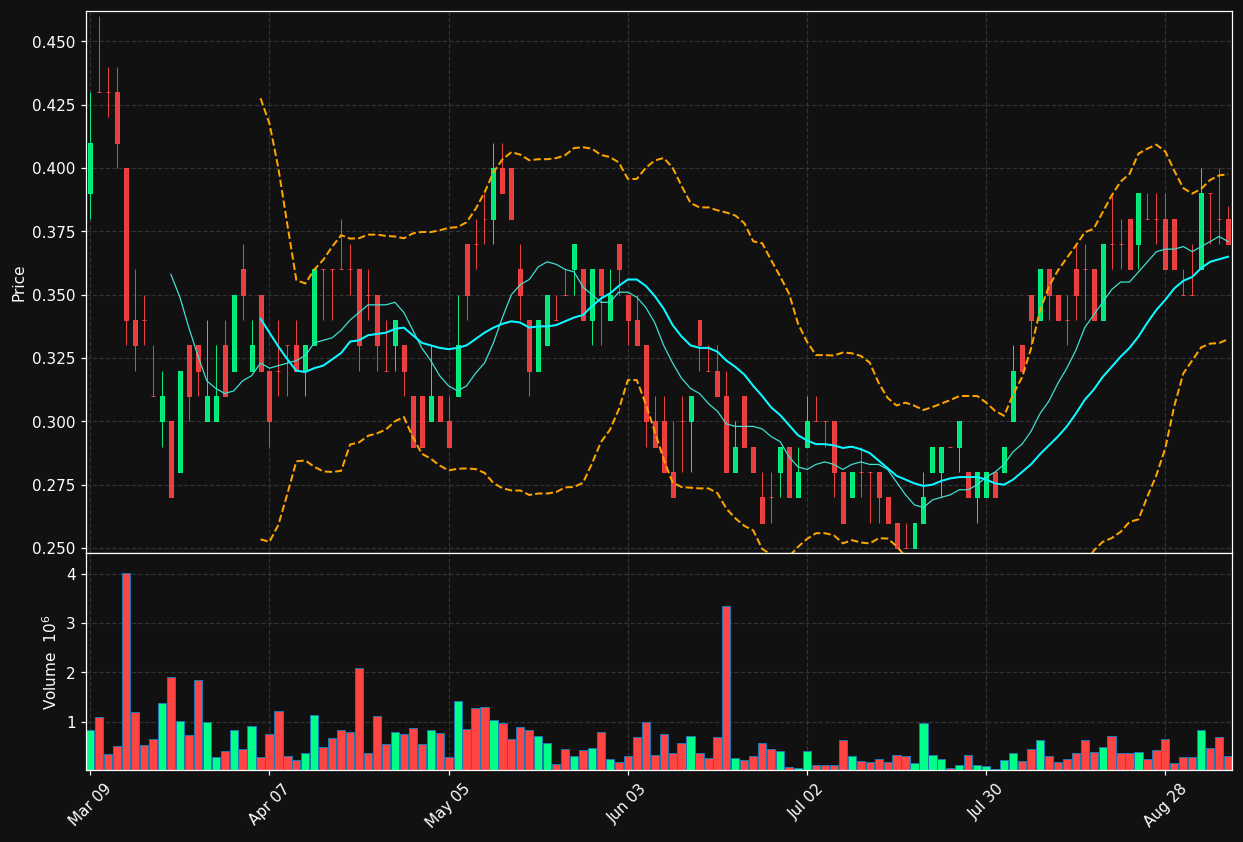This screenshot has width=1243, height=842.
Task: Click the 0.300 price tick label
Action: point(52,422)
